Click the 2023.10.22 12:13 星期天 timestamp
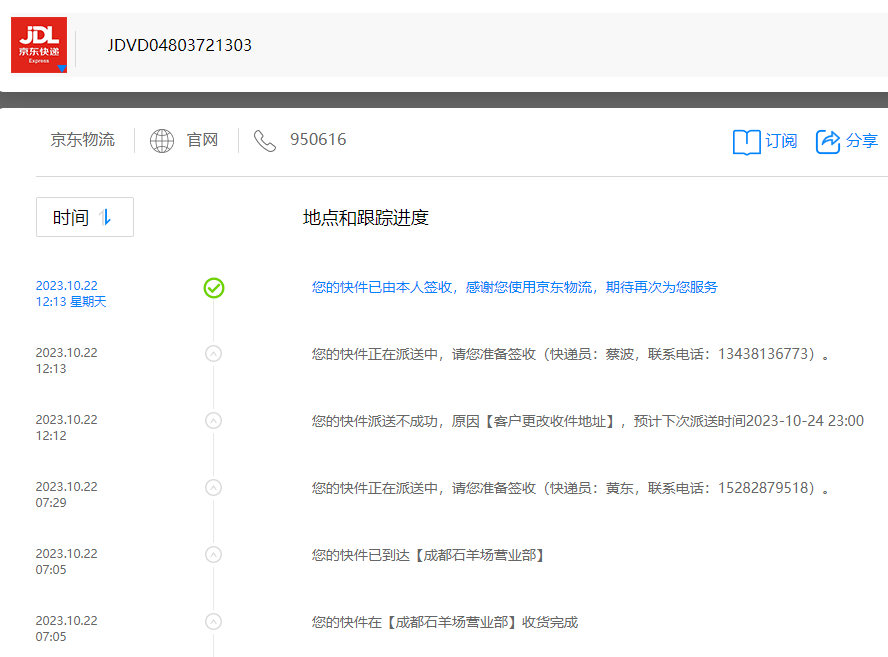 (x=71, y=293)
